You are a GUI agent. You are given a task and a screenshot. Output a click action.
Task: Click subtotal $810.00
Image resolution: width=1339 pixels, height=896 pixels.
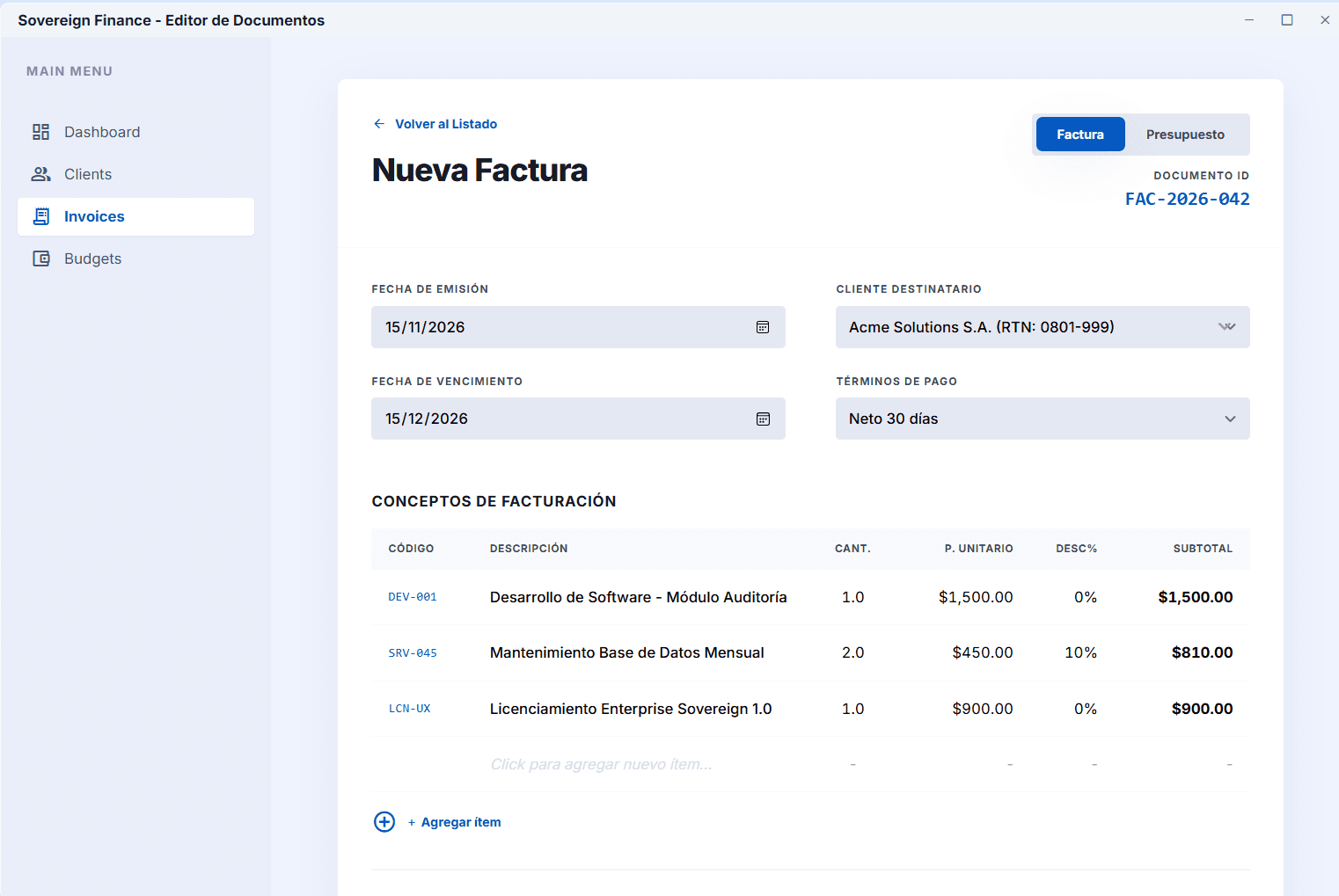tap(1202, 652)
